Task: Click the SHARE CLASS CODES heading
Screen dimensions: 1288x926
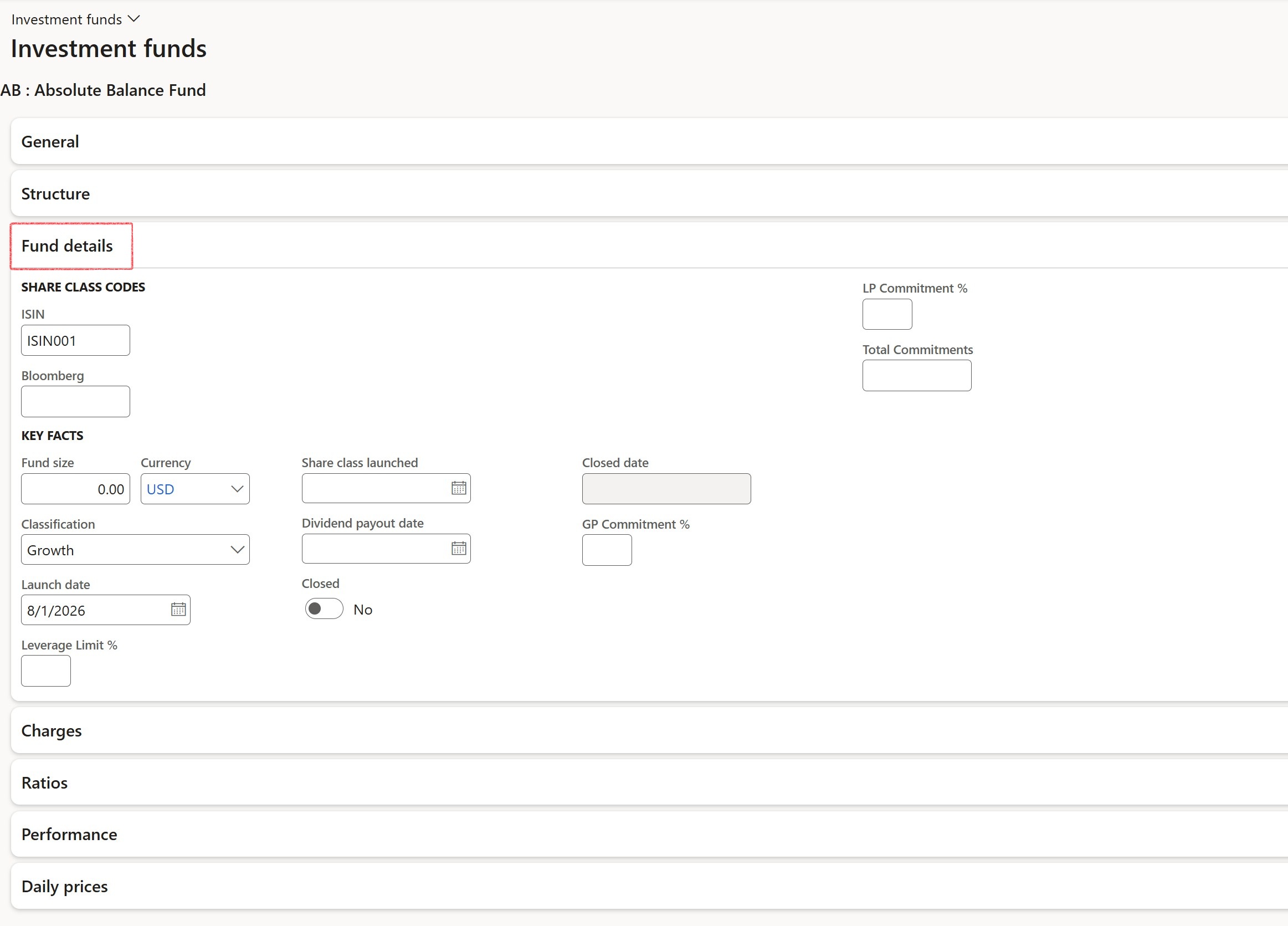Action: (x=84, y=287)
